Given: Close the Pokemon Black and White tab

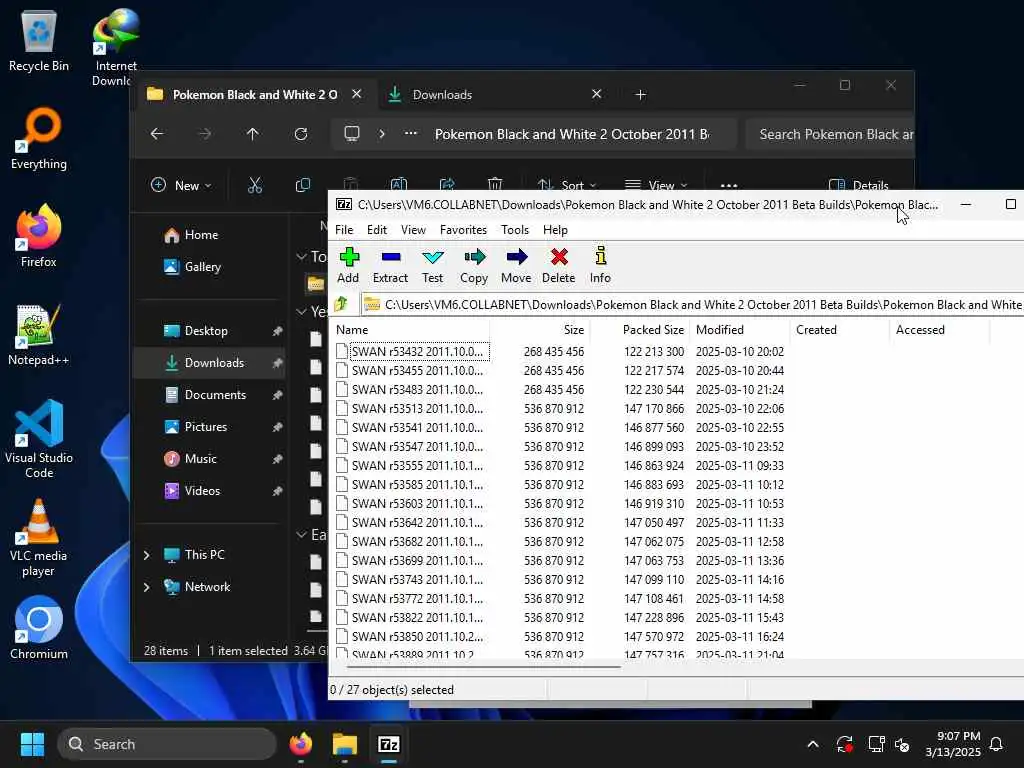Looking at the screenshot, I should (357, 95).
